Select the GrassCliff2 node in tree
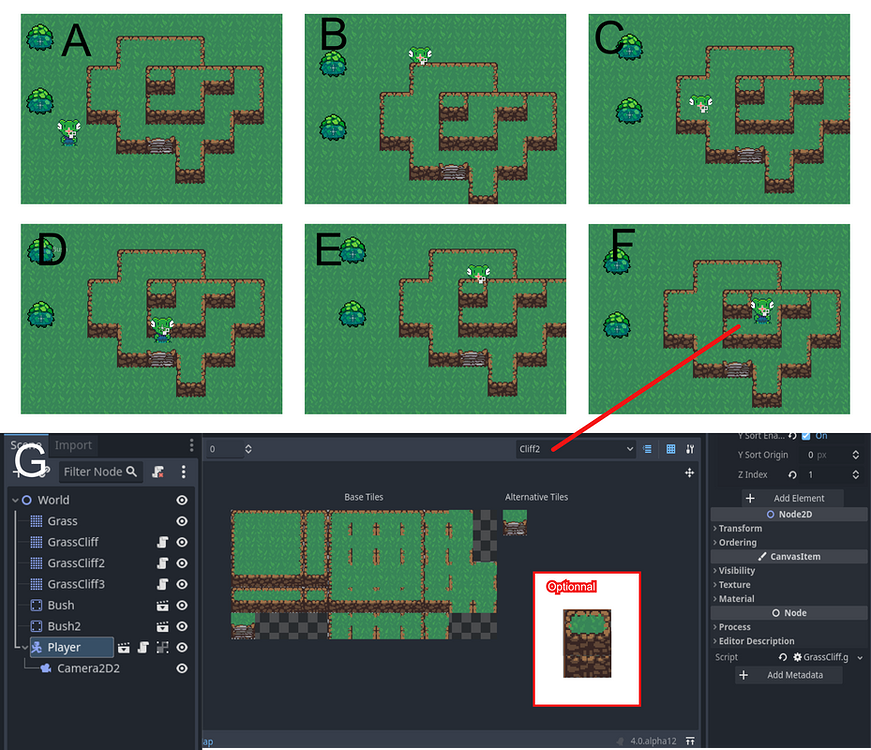This screenshot has height=750, width=871. pyautogui.click(x=76, y=563)
